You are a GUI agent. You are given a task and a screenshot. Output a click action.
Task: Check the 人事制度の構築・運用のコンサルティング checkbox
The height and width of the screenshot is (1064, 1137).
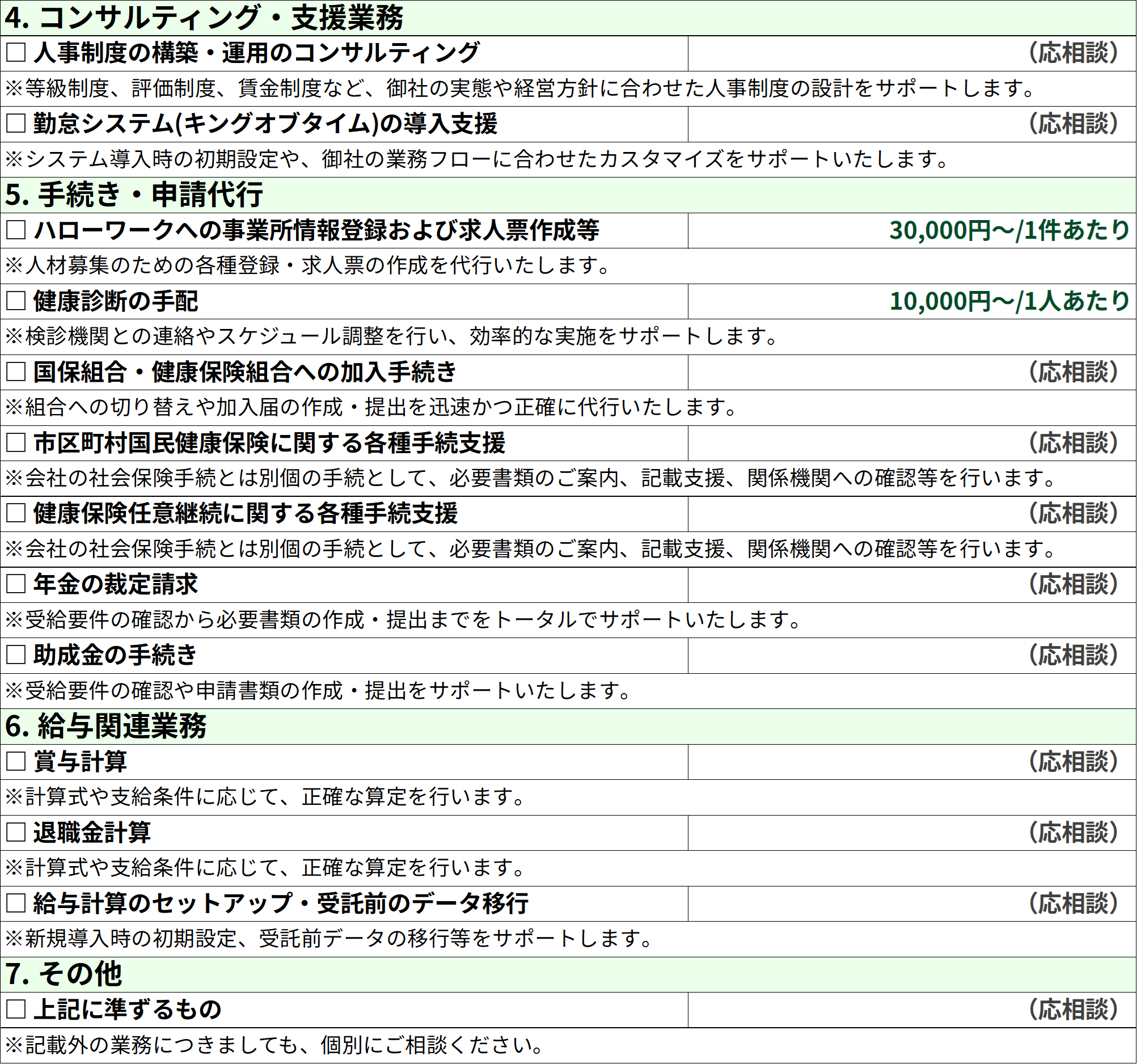point(16,53)
